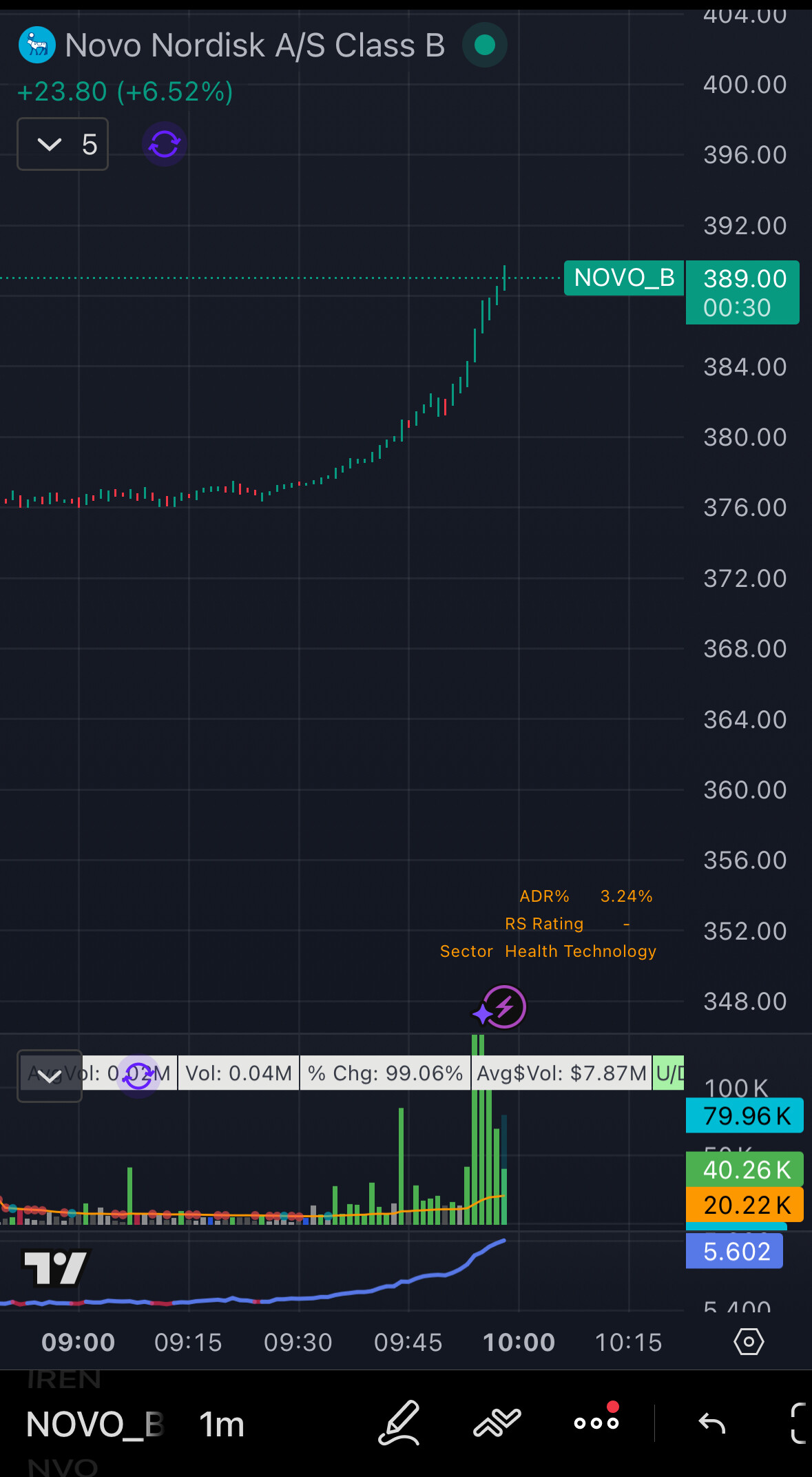The image size is (812, 1477).
Task: Tap the Novo Nordisk A/S Class B title
Action: [x=255, y=45]
